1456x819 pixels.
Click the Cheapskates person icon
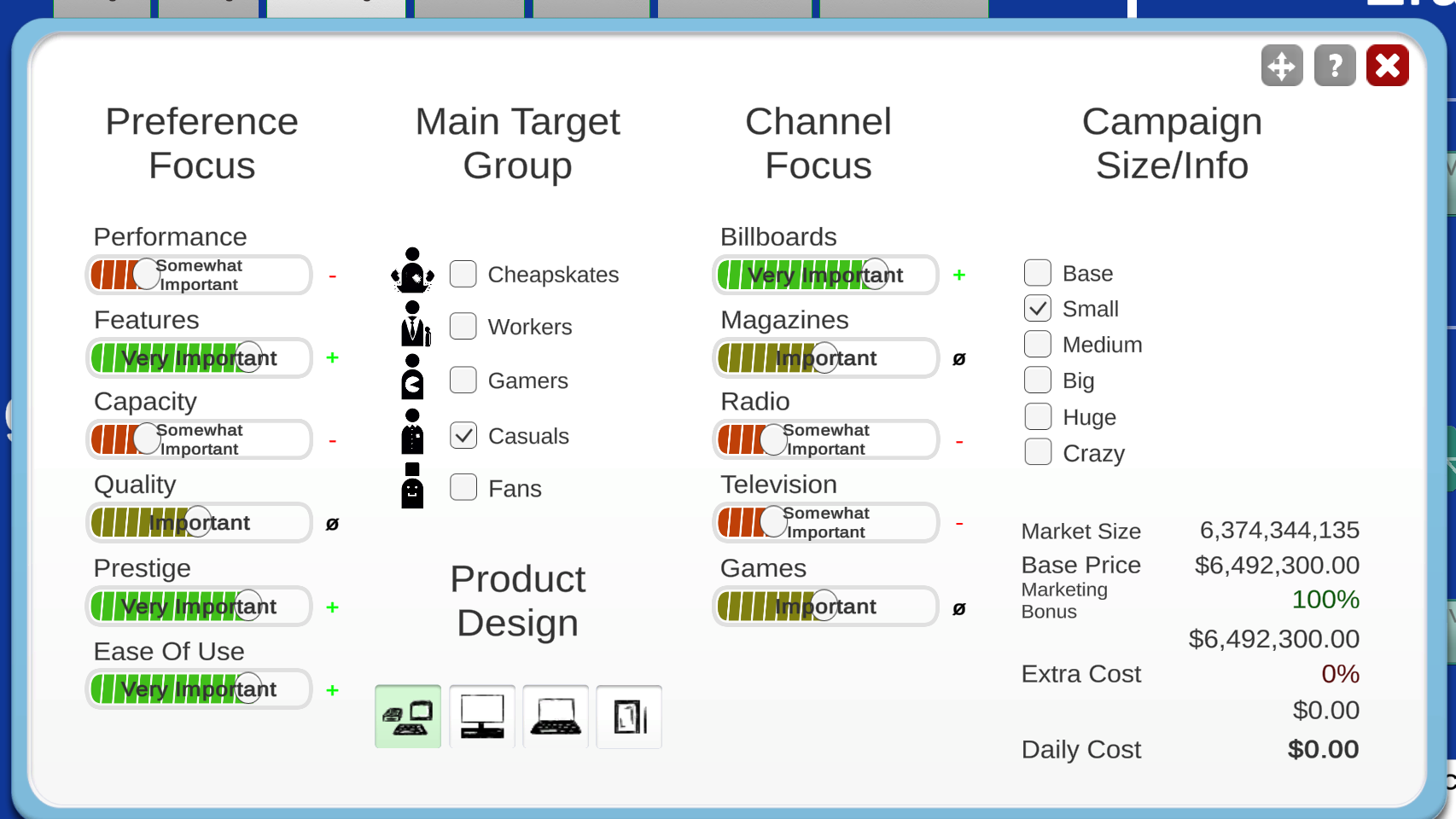412,270
